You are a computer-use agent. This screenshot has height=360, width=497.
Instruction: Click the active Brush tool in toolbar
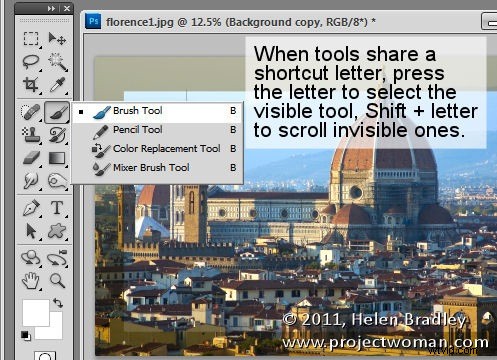click(x=57, y=112)
